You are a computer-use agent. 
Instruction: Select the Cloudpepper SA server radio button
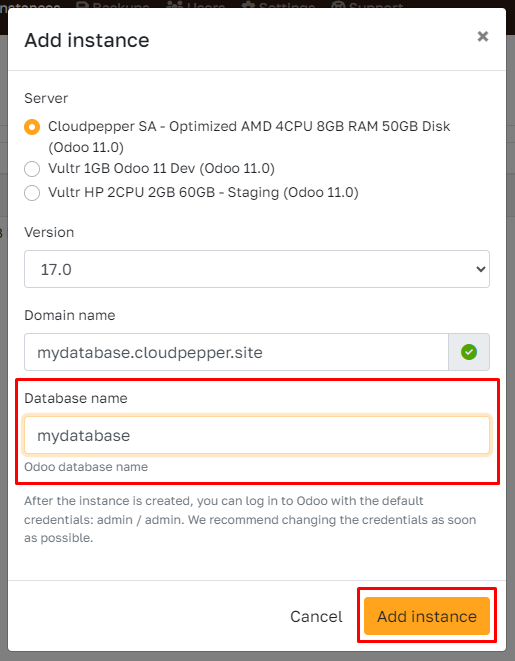click(x=32, y=127)
